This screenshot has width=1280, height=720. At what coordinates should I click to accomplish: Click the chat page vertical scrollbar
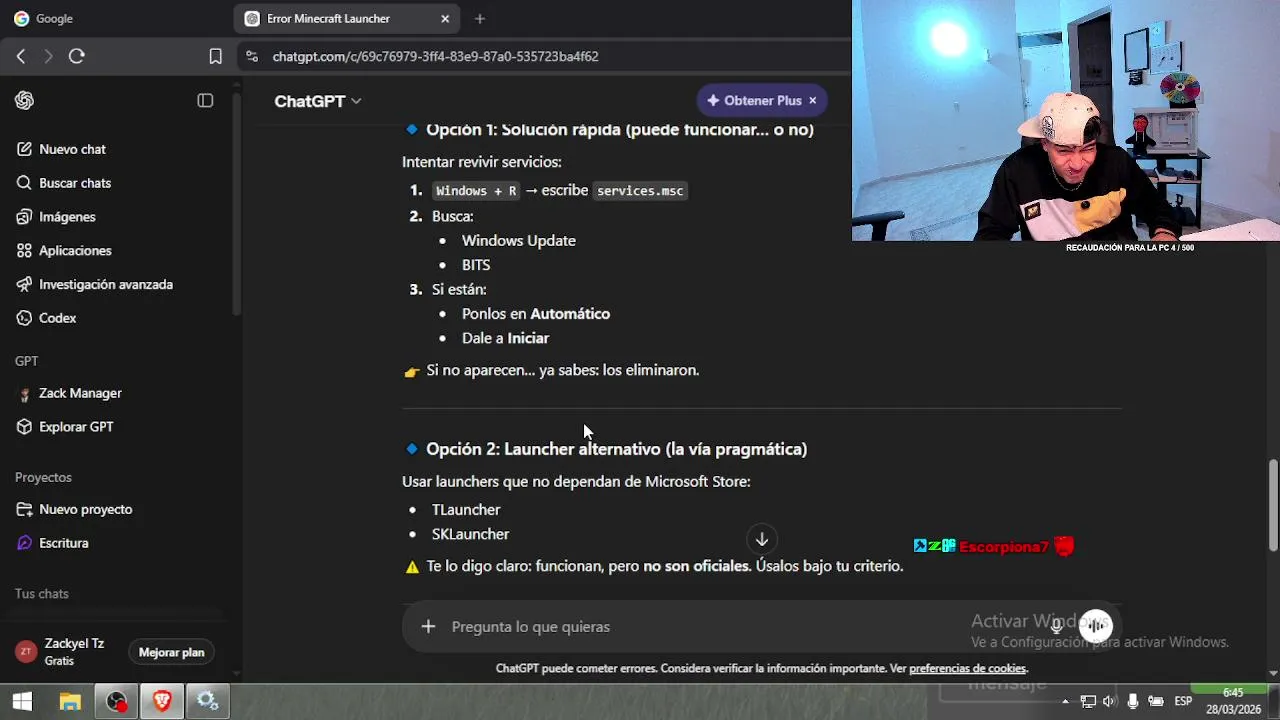1273,505
